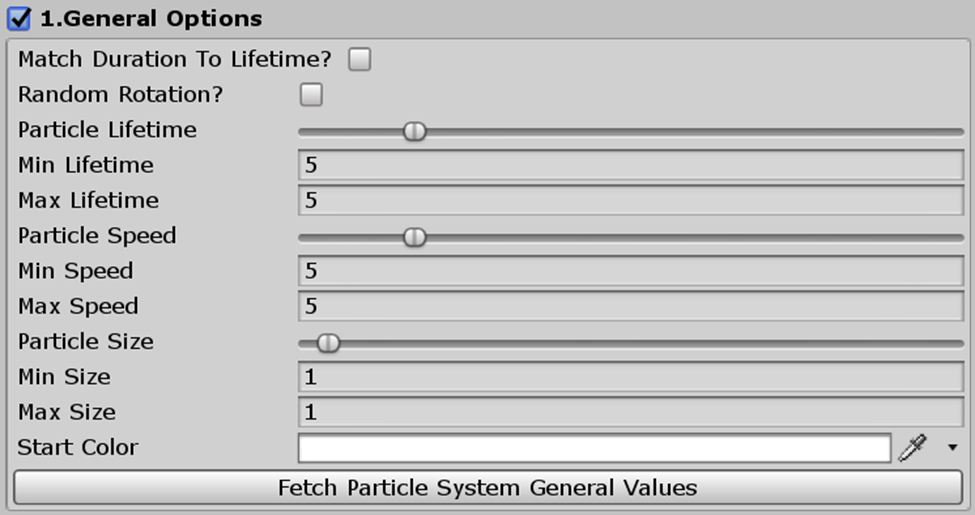The width and height of the screenshot is (975, 515).
Task: Toggle the 1.General Options checkbox
Action: pos(19,19)
